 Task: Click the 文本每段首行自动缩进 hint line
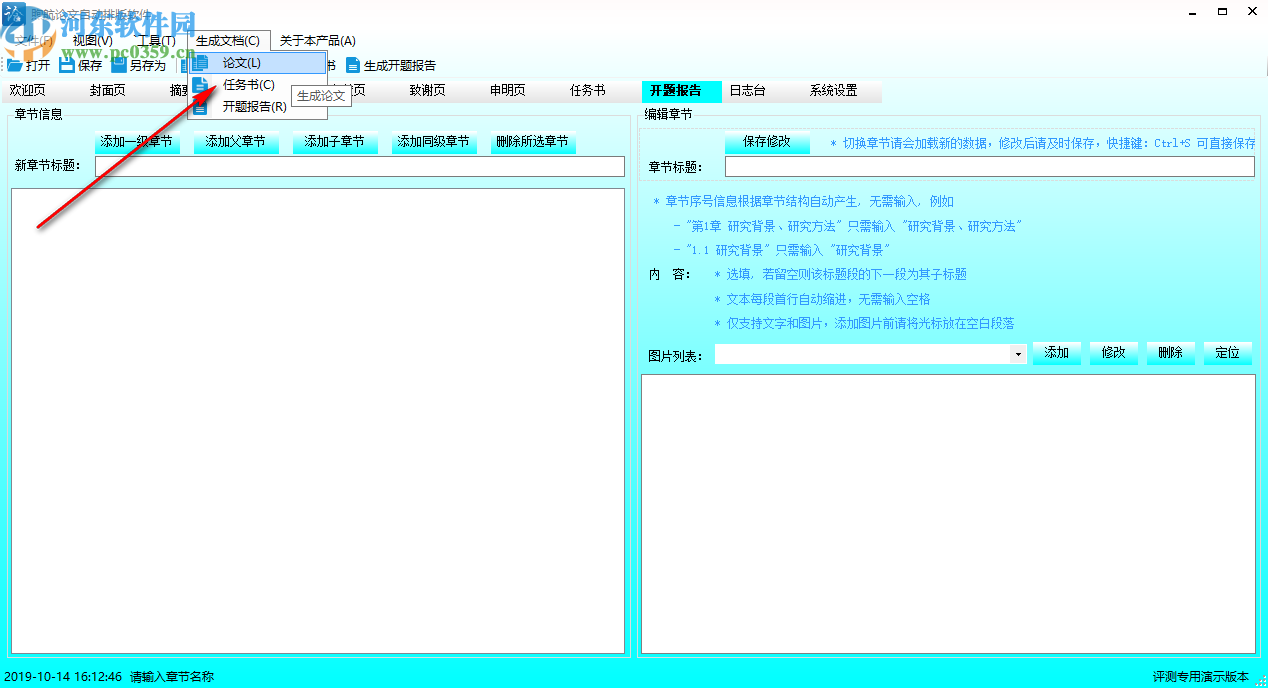click(x=822, y=299)
